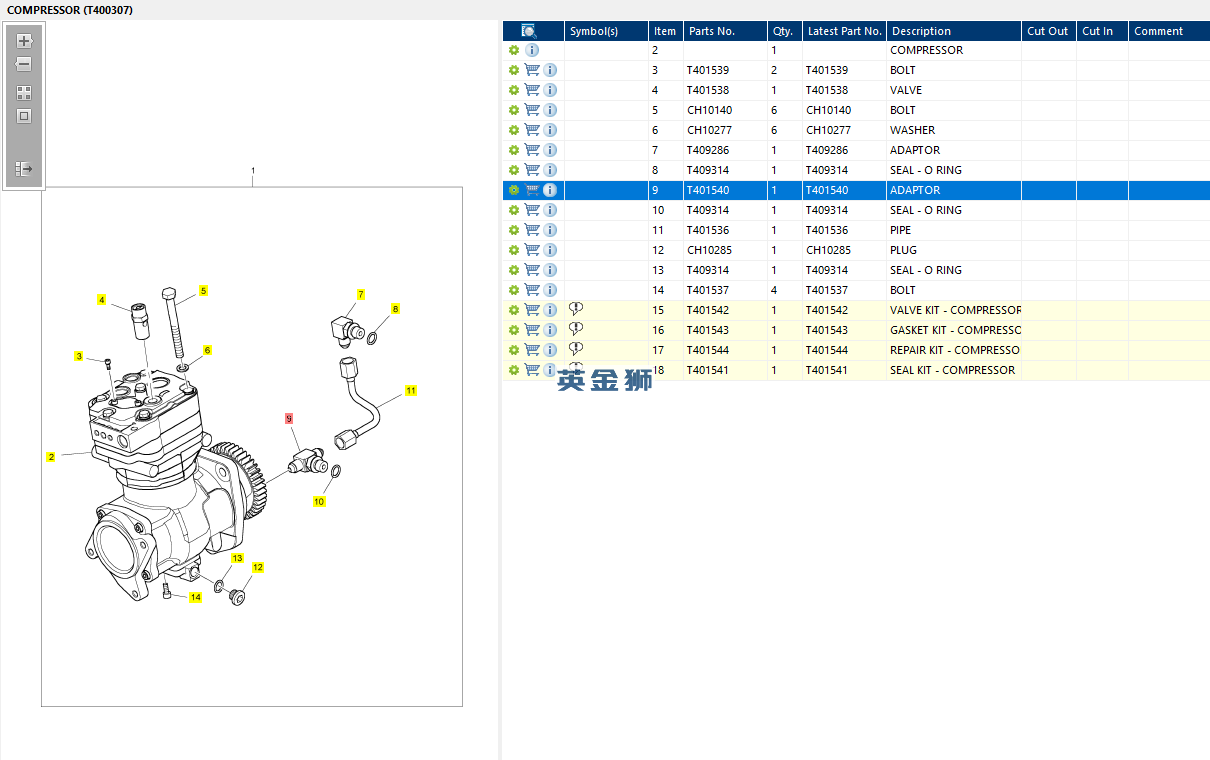The width and height of the screenshot is (1210, 760).
Task: Select callout 12 on the diagram
Action: pos(258,567)
